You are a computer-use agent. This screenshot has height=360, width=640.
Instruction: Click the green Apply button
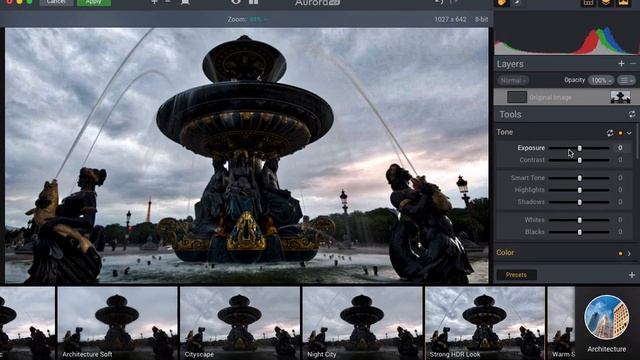click(93, 2)
